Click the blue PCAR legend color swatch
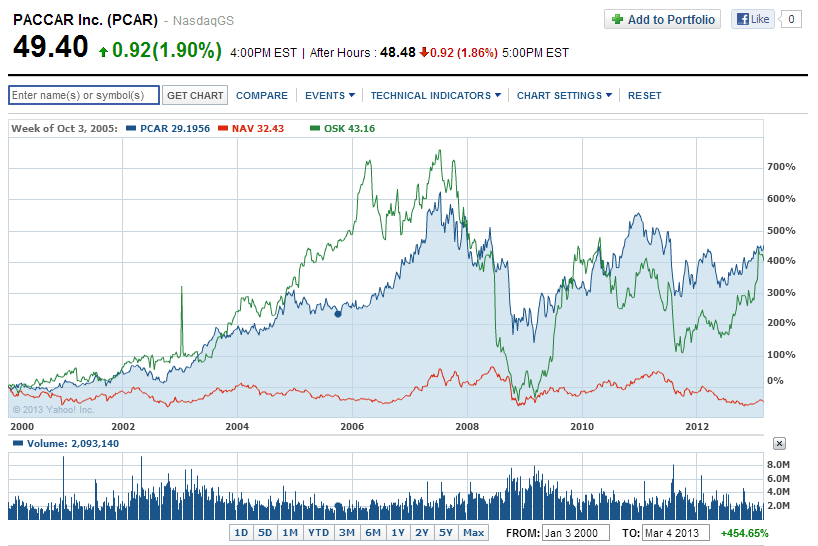 [131, 128]
